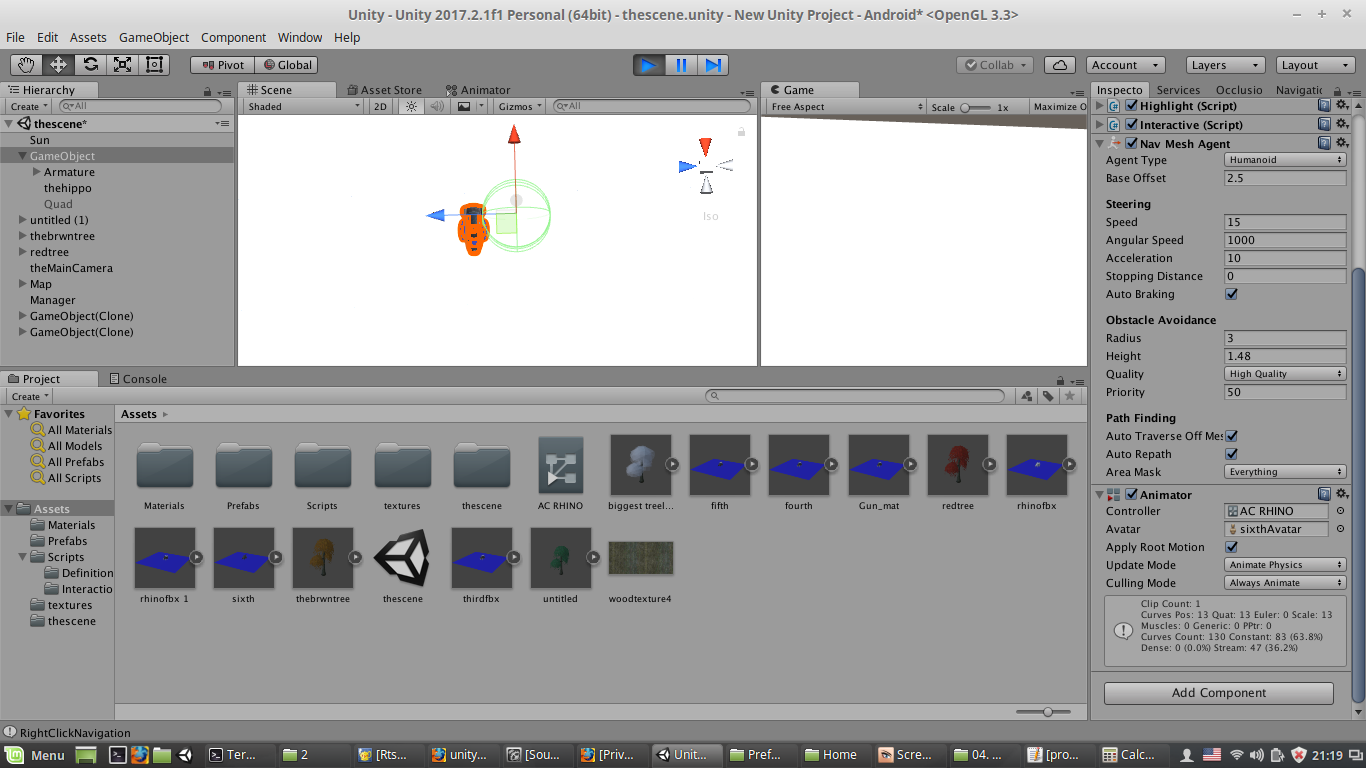The image size is (1366, 768).
Task: Switch to the Console tab
Action: click(x=136, y=379)
